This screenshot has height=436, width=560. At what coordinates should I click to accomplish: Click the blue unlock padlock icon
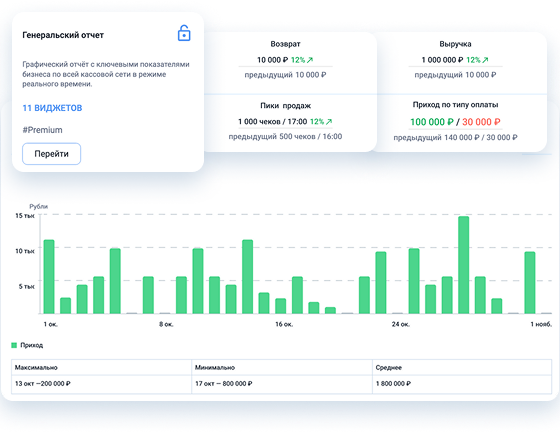(x=184, y=33)
